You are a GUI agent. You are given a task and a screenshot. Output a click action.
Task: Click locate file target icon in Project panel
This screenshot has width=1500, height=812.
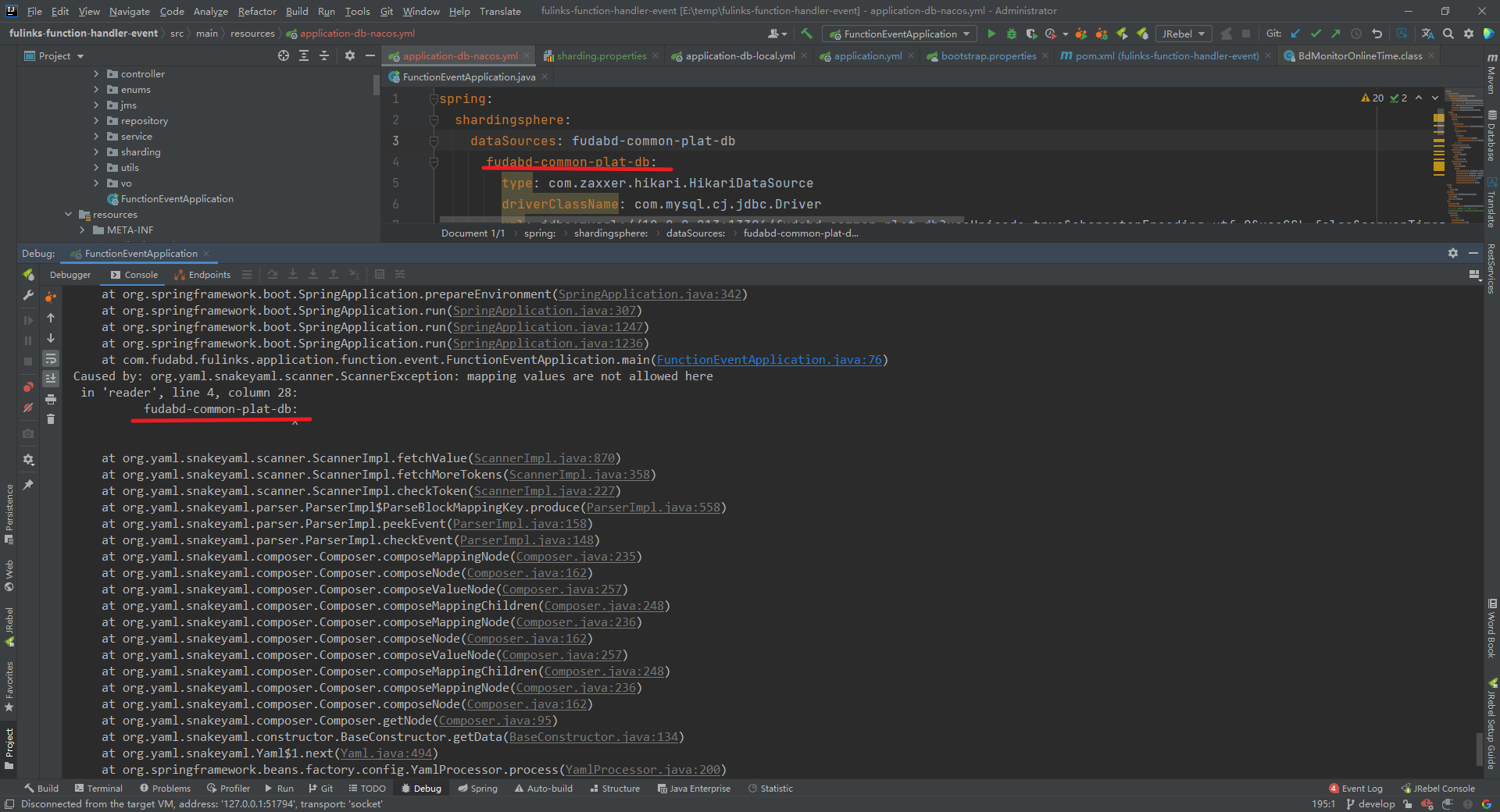[x=284, y=55]
